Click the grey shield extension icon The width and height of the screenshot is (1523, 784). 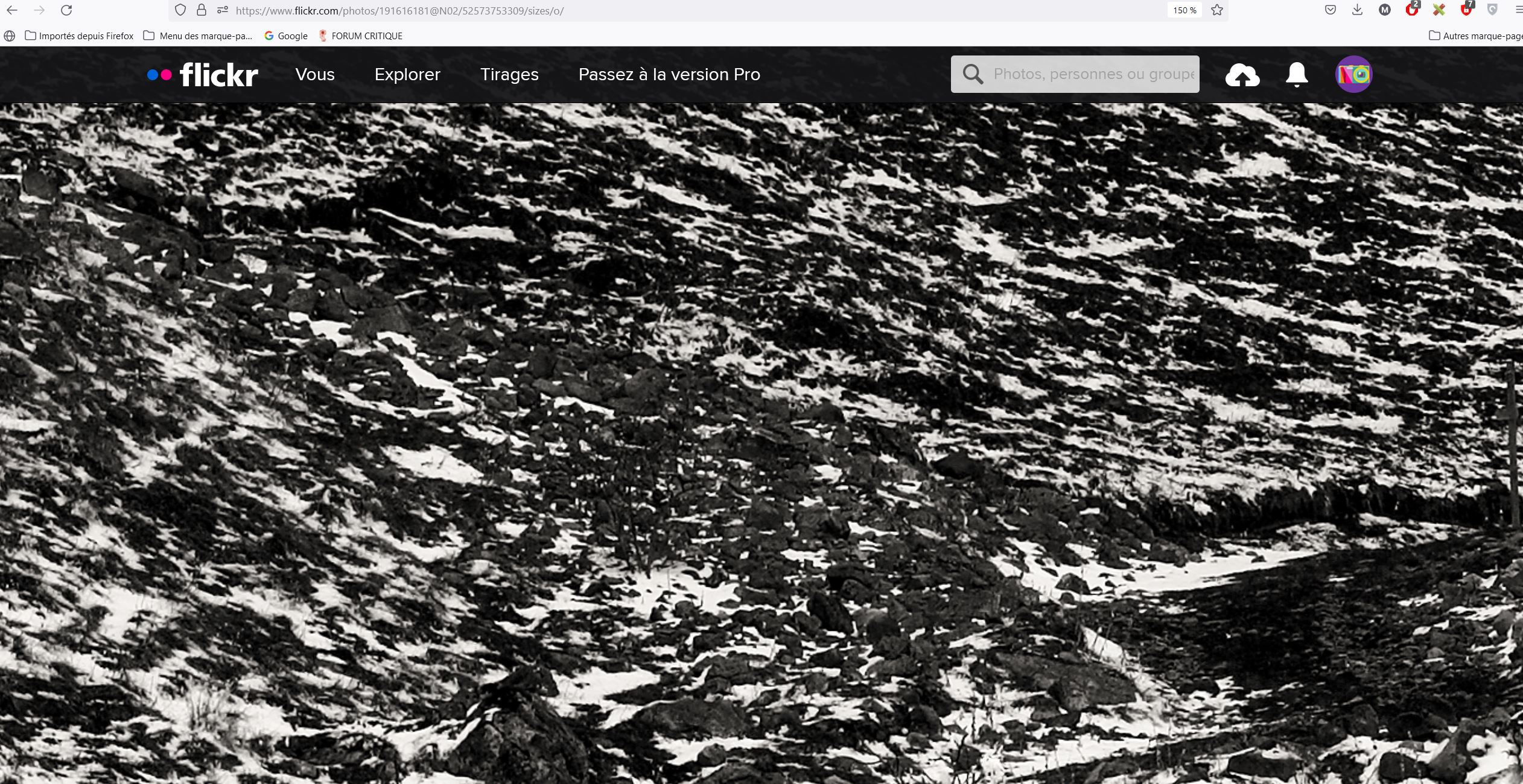(x=1492, y=10)
